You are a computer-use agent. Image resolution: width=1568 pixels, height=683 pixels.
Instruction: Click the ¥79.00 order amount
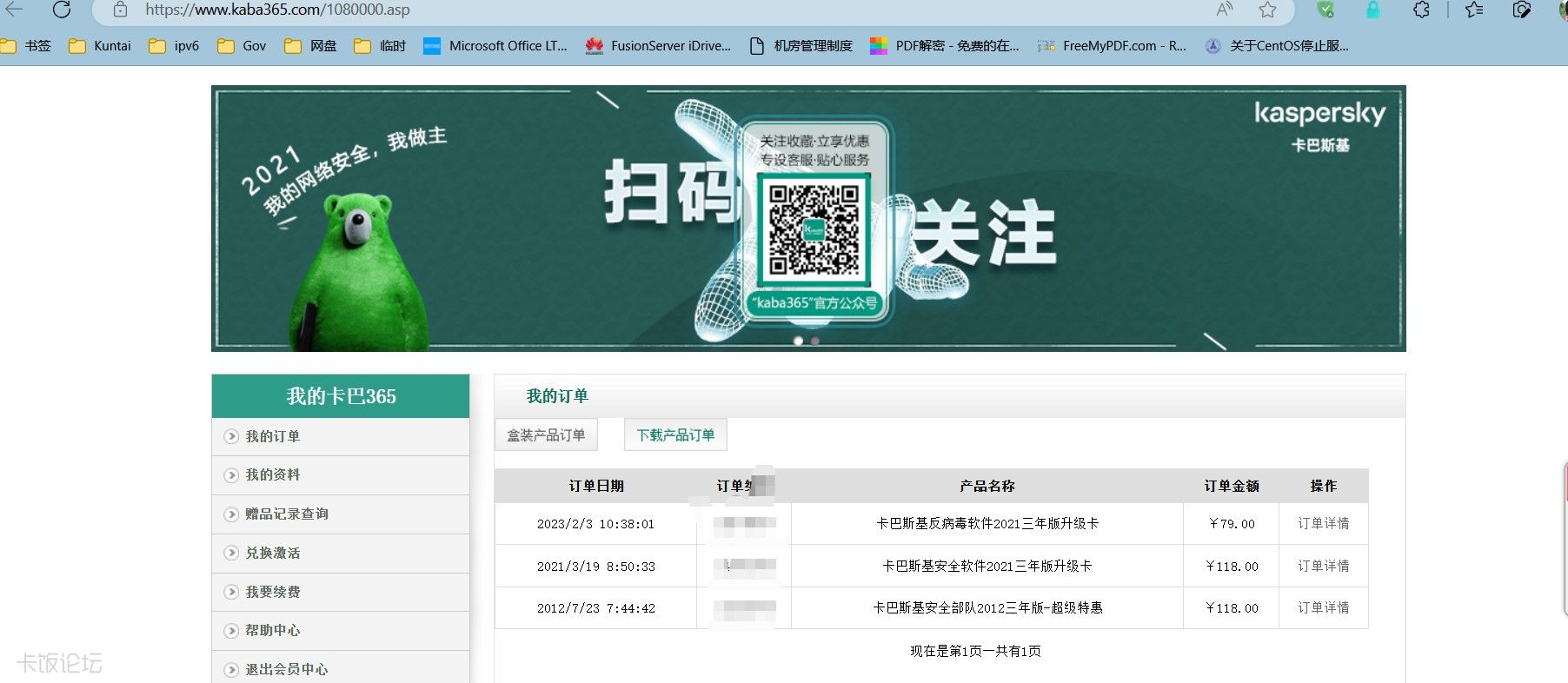pos(1232,524)
